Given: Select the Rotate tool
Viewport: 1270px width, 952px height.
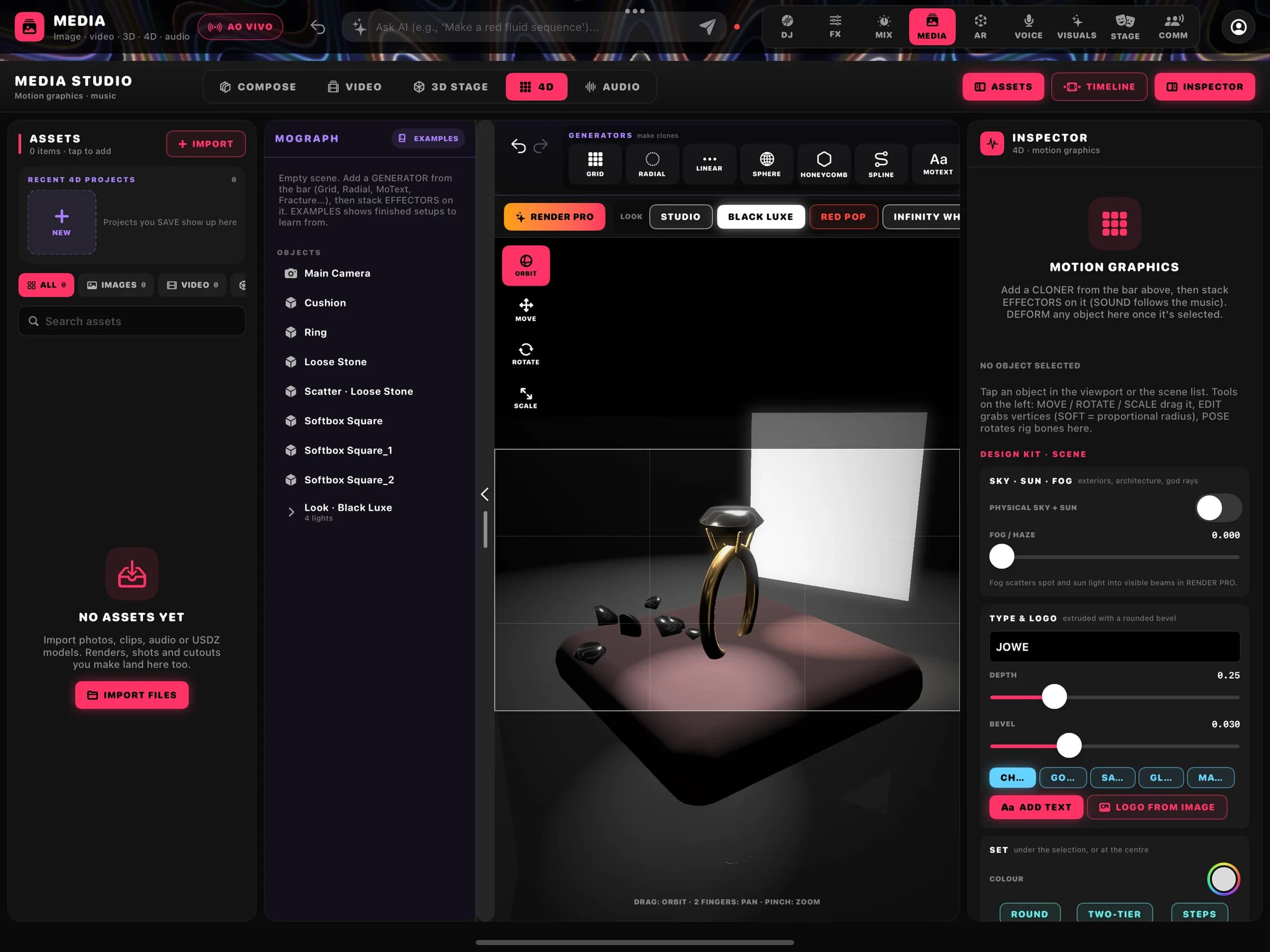Looking at the screenshot, I should 525,353.
